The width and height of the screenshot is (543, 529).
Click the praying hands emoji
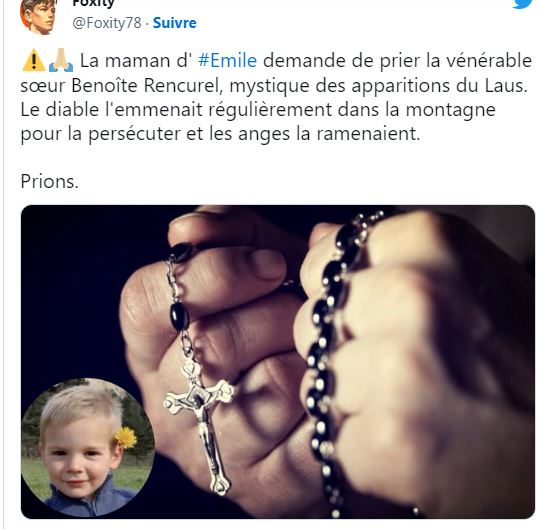tap(61, 60)
